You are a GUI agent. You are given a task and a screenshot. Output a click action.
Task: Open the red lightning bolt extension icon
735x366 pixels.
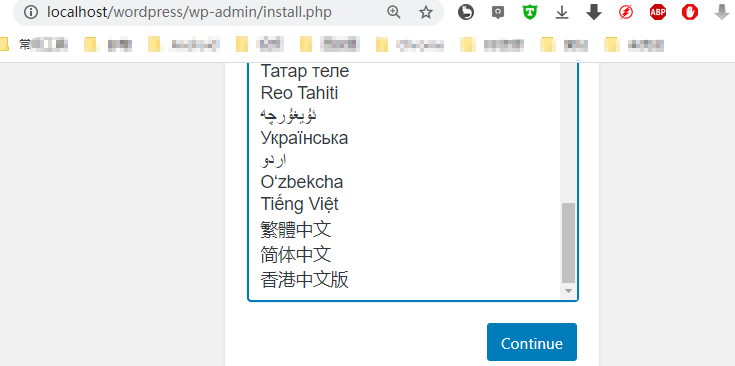tap(626, 13)
